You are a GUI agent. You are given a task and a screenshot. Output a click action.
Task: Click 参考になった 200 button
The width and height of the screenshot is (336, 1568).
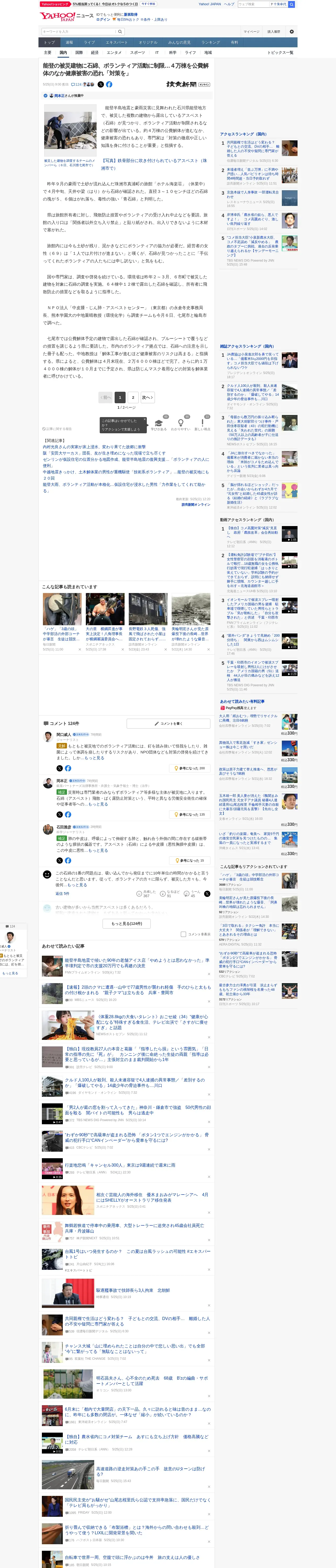click(190, 768)
